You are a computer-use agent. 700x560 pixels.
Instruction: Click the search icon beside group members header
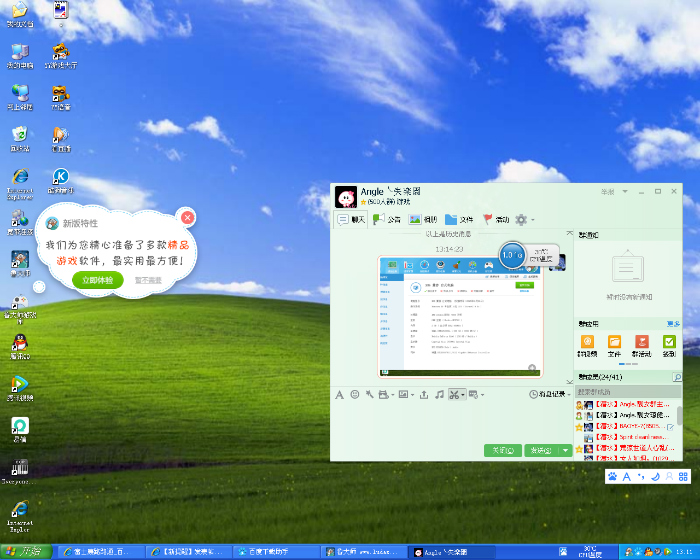pyautogui.click(x=677, y=377)
